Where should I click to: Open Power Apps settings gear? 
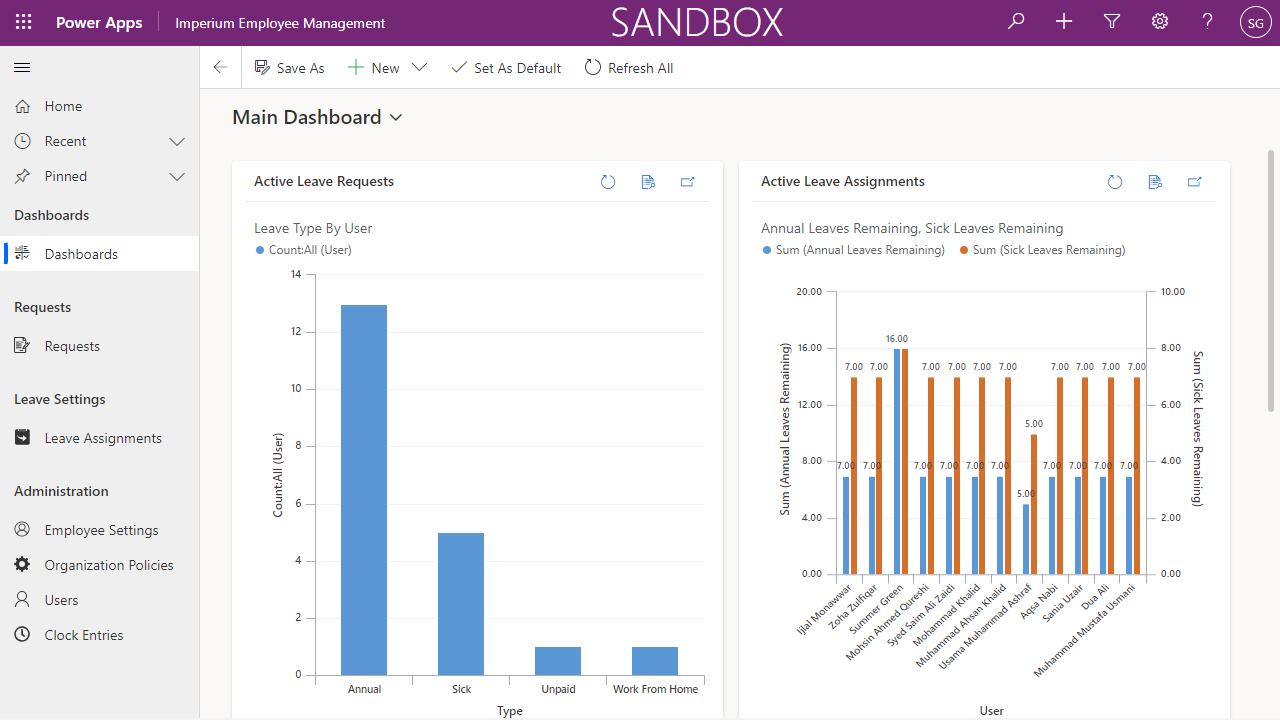coord(1159,21)
